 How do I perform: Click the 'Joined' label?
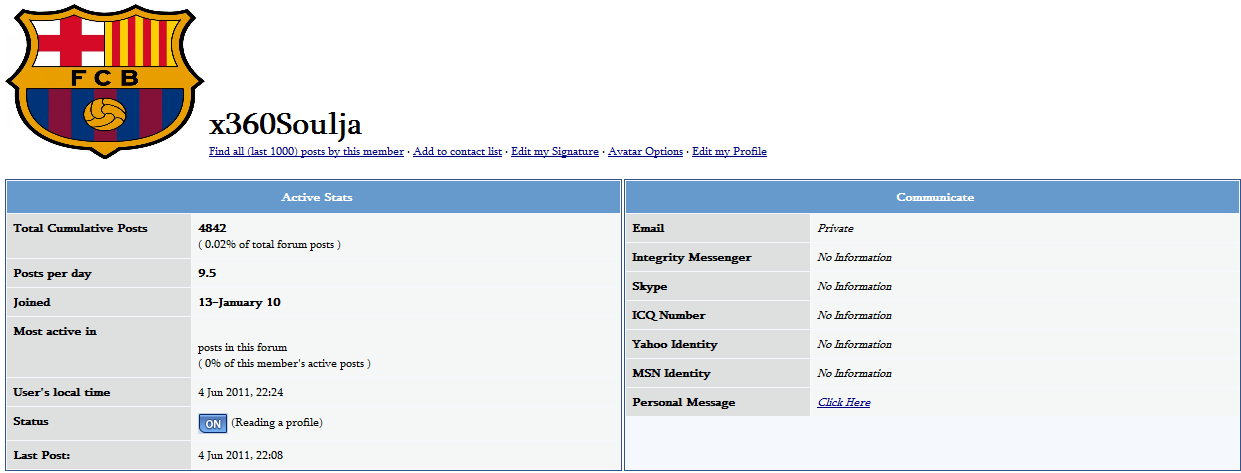[x=31, y=302]
